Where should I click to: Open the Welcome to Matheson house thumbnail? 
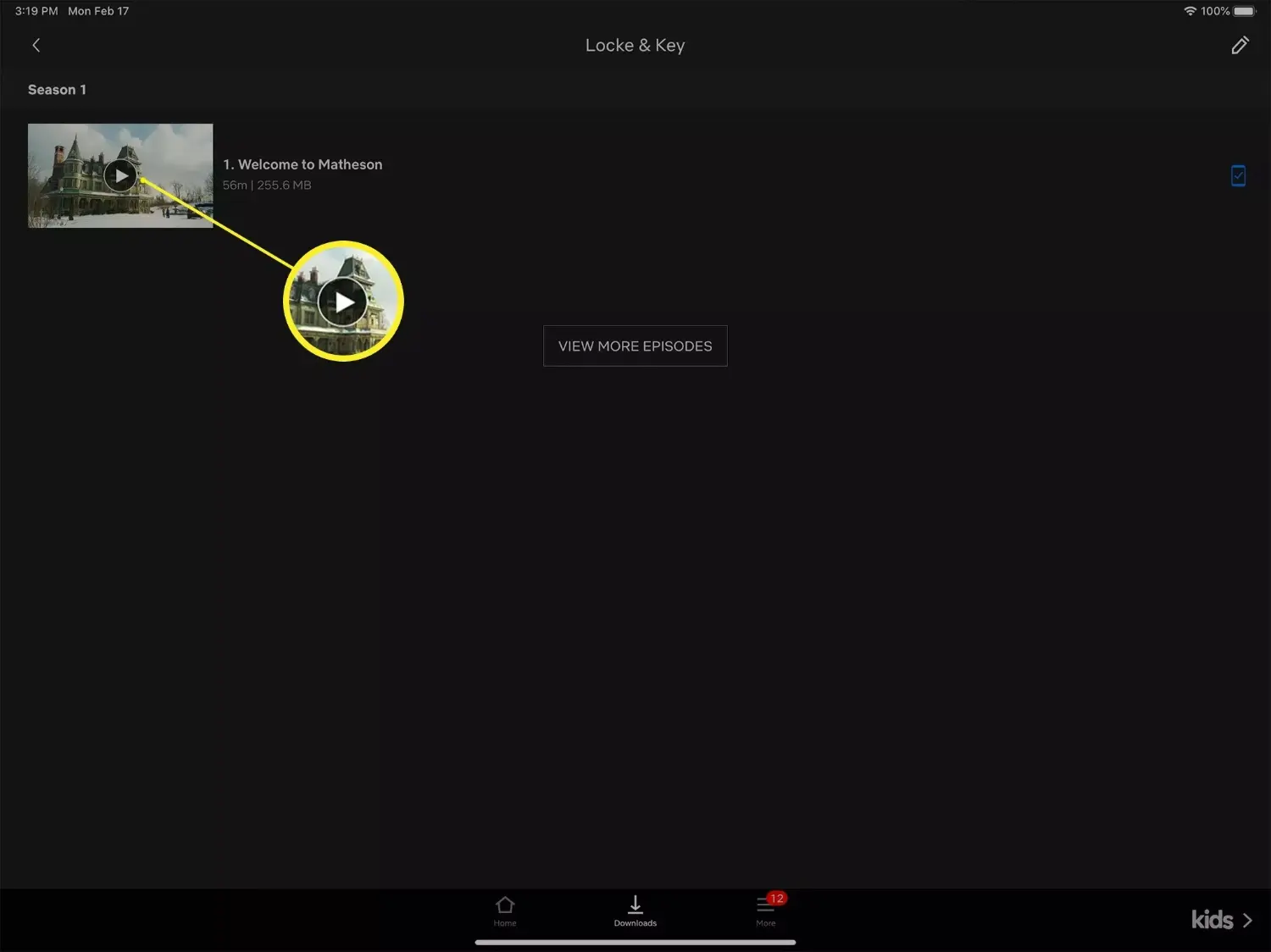(x=120, y=175)
